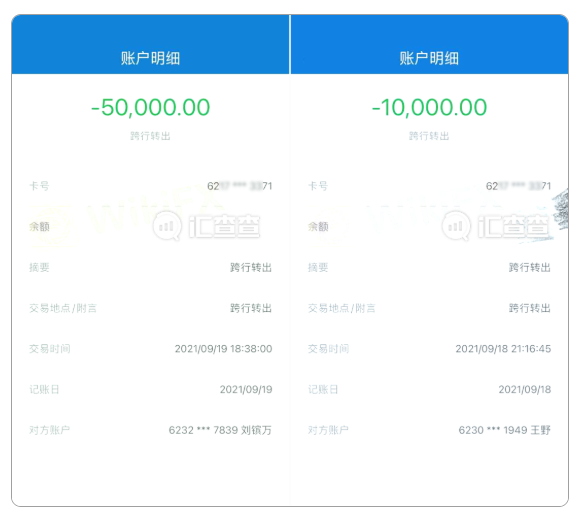Click the masked card number in right panel
This screenshot has height=521, width=584.
(x=518, y=186)
